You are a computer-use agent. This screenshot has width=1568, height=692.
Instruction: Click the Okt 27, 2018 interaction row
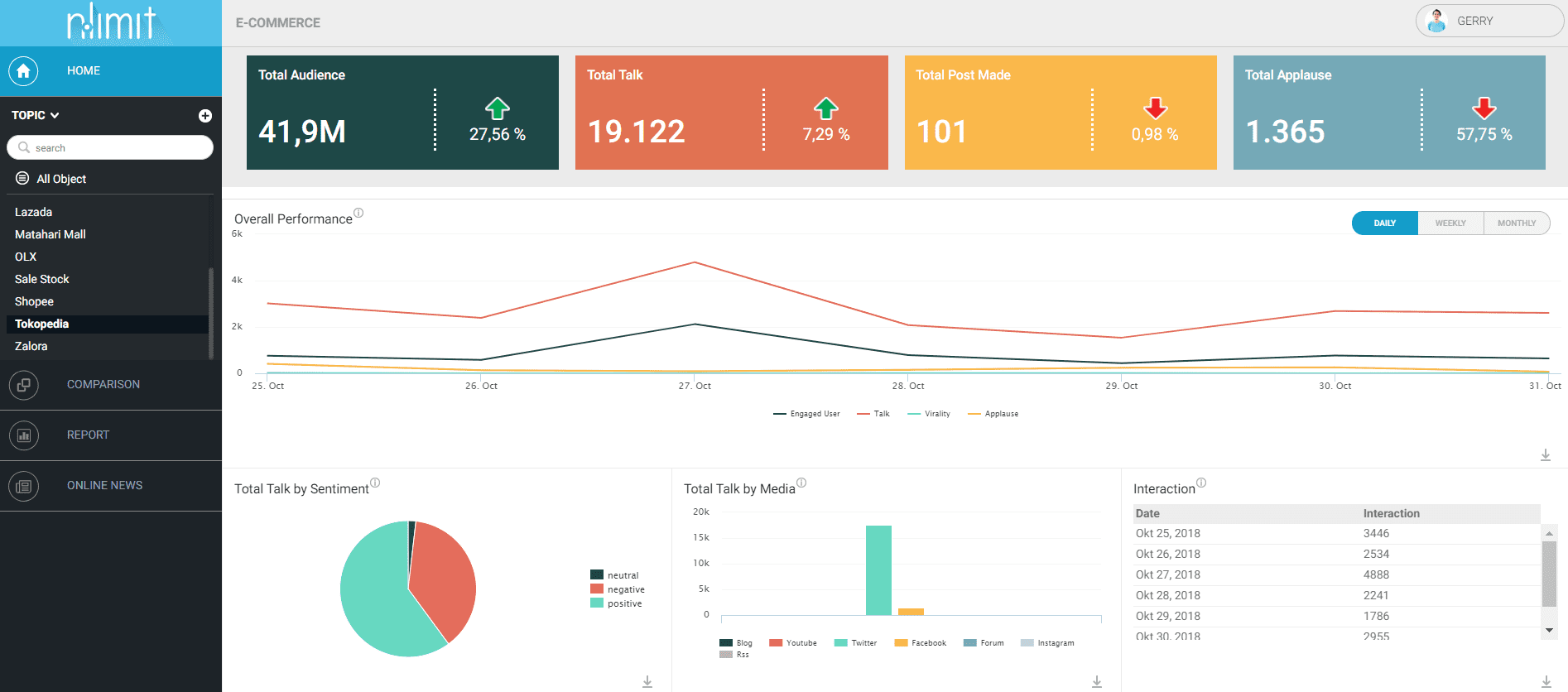pos(1336,575)
